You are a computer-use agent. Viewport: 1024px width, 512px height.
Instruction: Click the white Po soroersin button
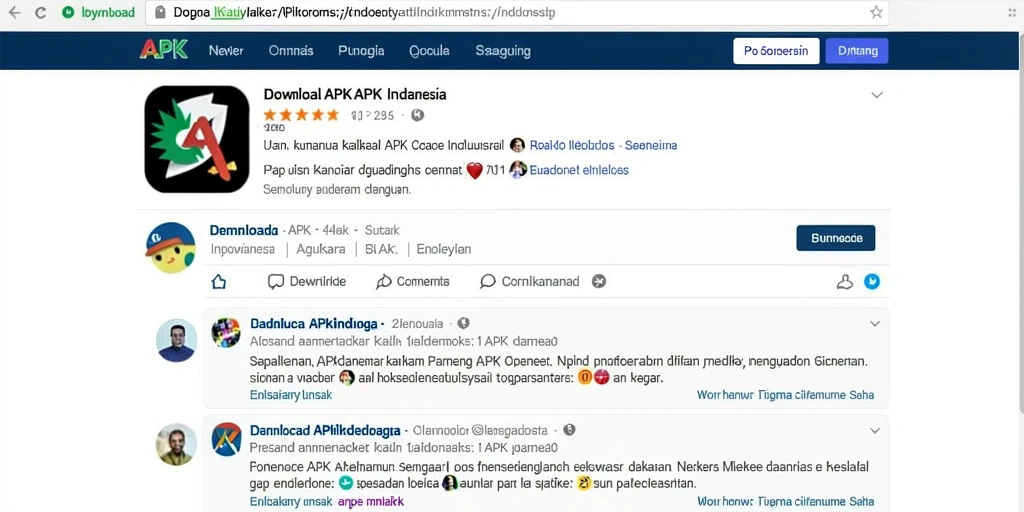click(776, 50)
